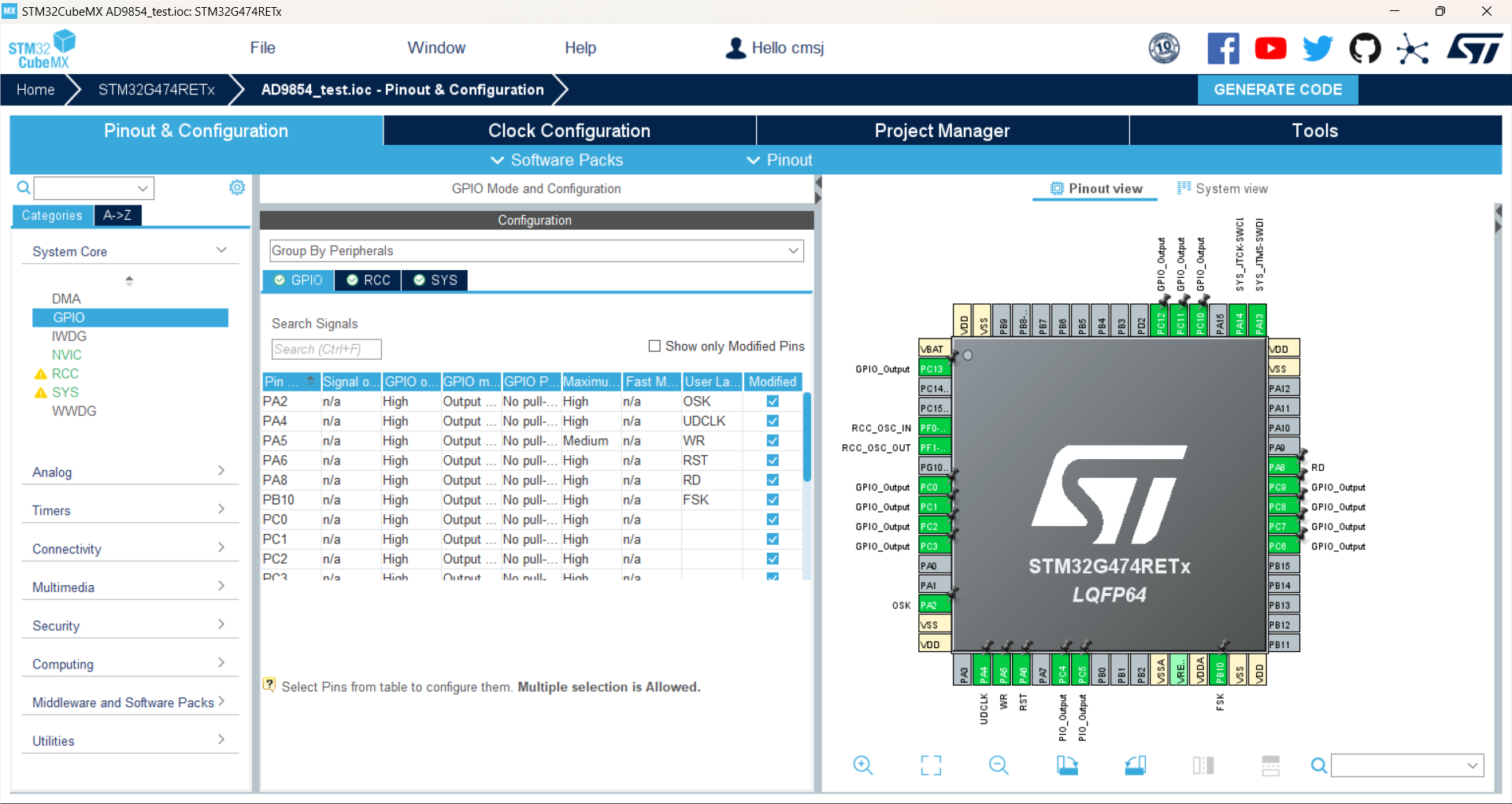Toggle Modified checkbox for PA5 row
1512x804 pixels.
click(773, 440)
